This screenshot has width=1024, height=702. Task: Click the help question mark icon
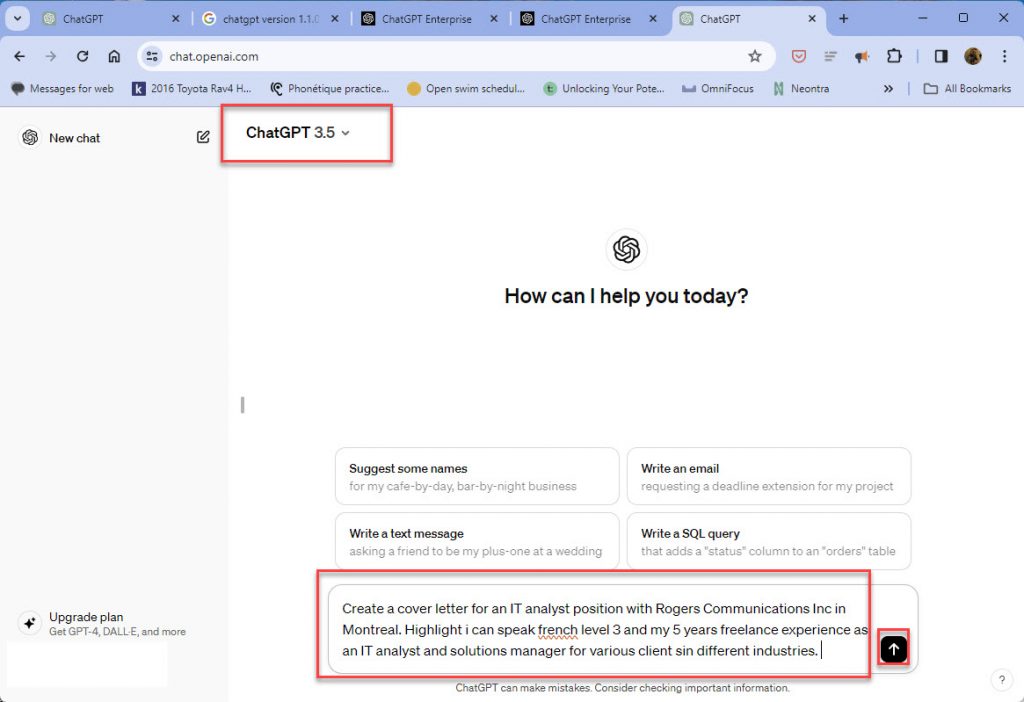1002,680
